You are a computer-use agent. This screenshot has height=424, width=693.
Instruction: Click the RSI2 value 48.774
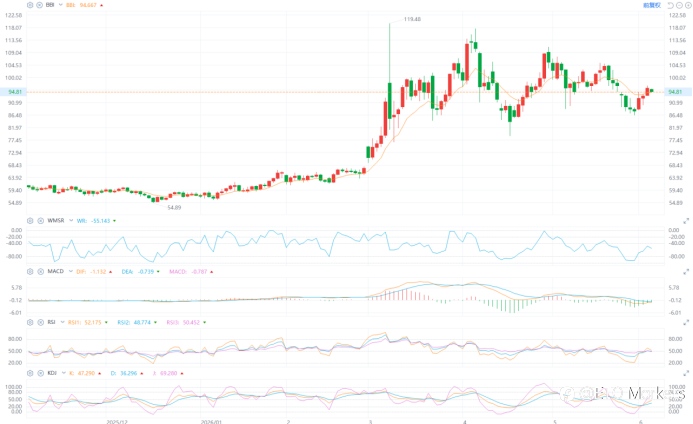(142, 322)
